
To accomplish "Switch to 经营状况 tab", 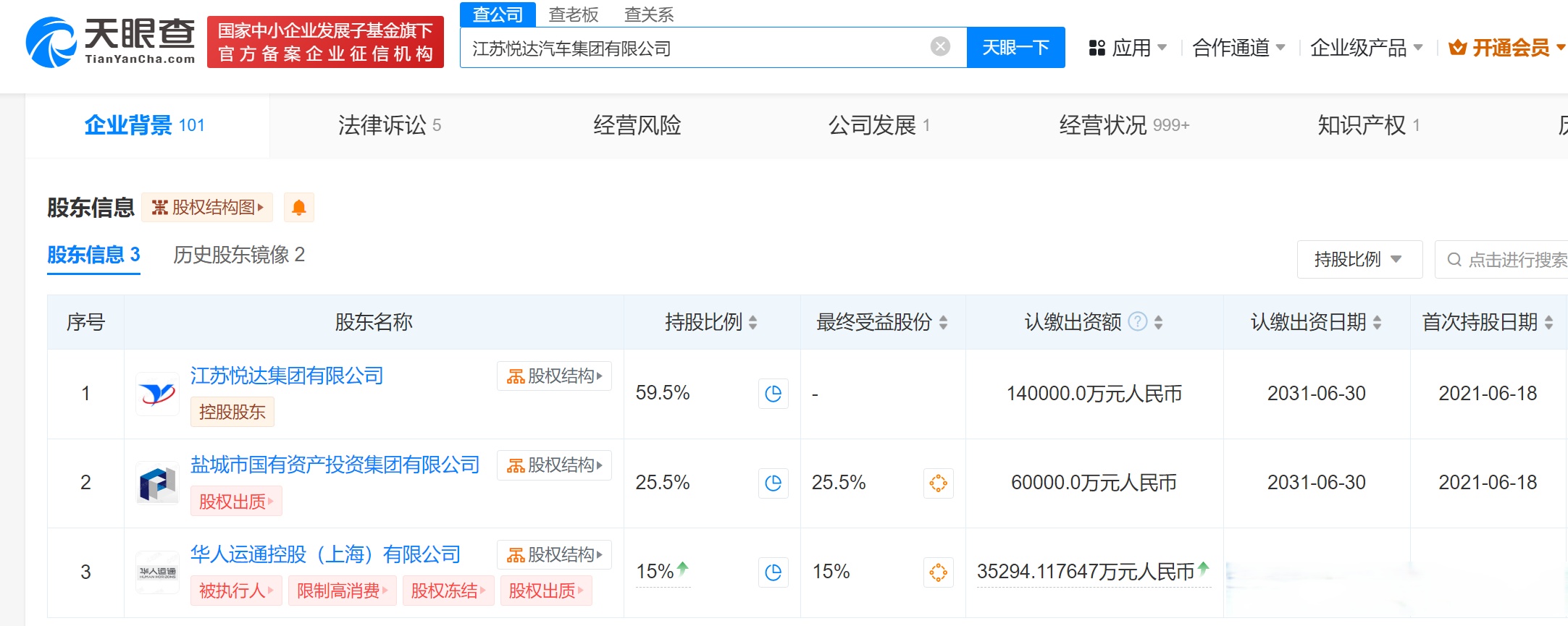I will pos(1124,125).
